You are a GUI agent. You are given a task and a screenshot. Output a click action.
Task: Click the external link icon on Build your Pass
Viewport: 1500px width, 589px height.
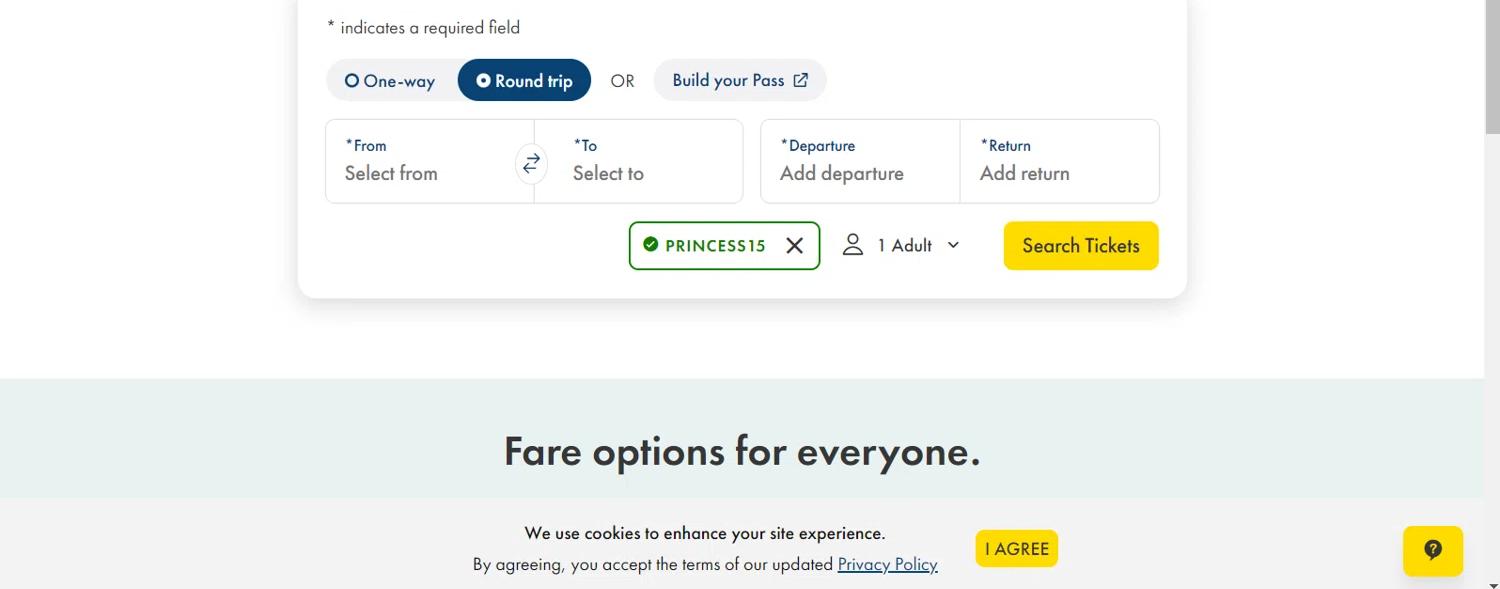[x=801, y=81]
